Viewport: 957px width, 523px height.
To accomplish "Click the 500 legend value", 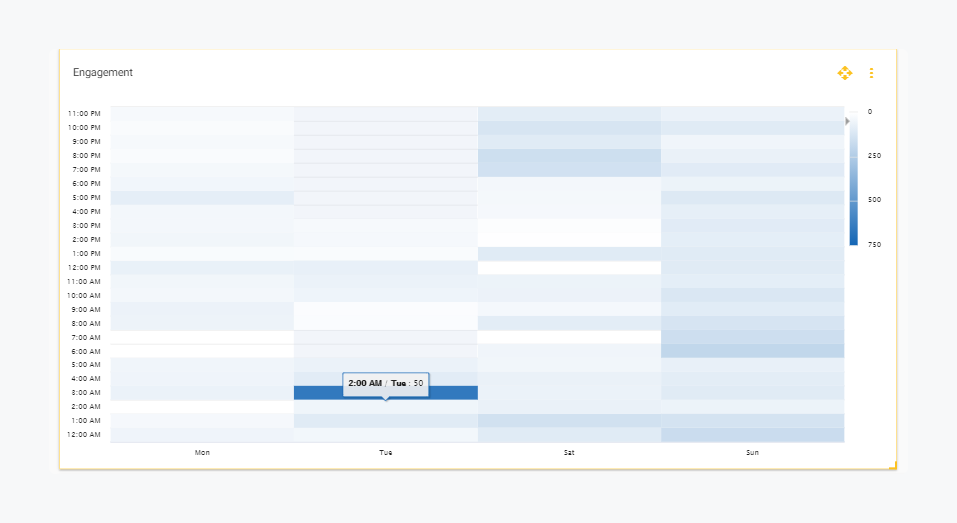I will click(x=874, y=200).
